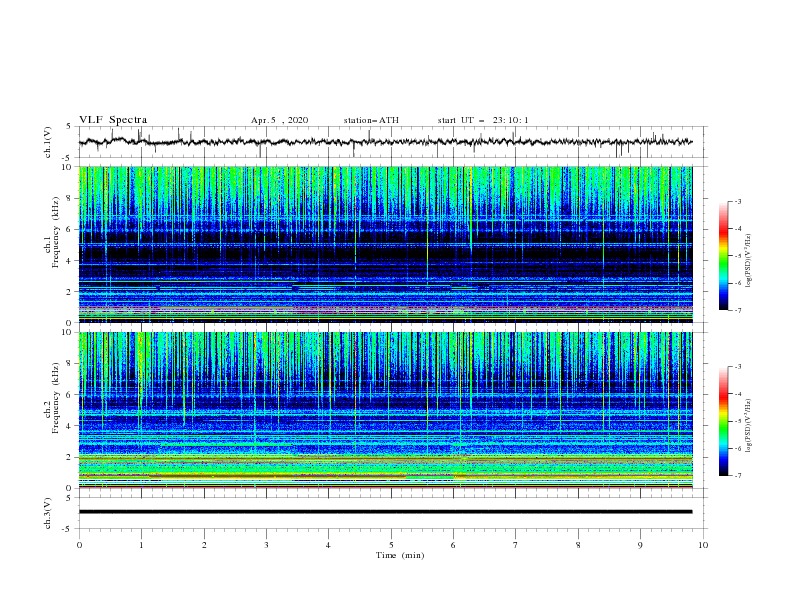
Task: Click the 'ch.3(V)' axis label
Action: 48,513
